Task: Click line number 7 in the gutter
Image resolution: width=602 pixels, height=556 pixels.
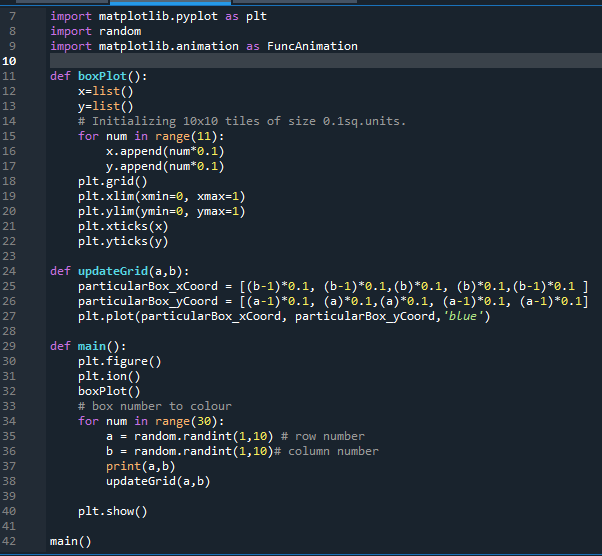Action: [12, 16]
